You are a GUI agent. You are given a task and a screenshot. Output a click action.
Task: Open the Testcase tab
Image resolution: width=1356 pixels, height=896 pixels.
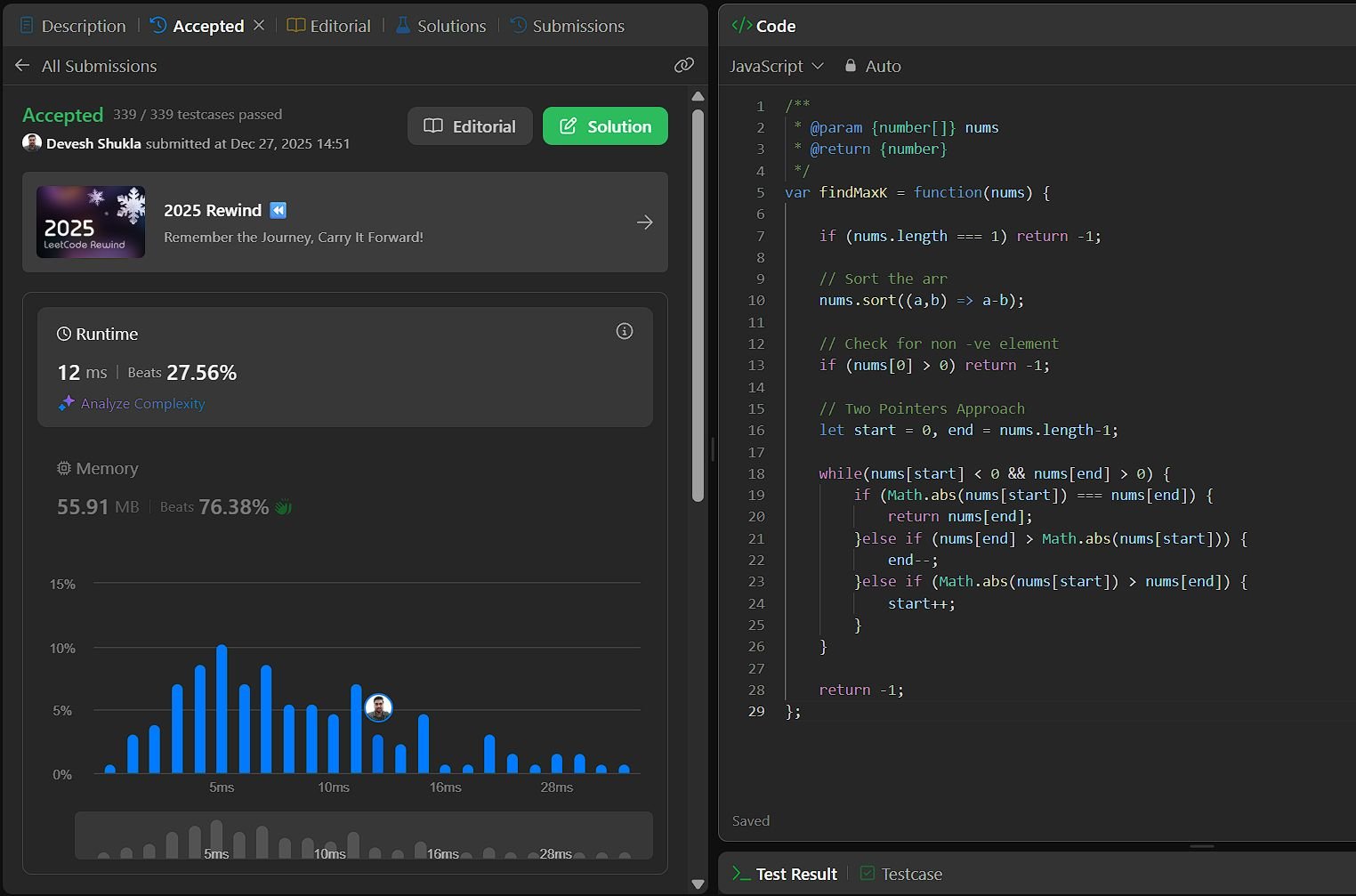(901, 874)
